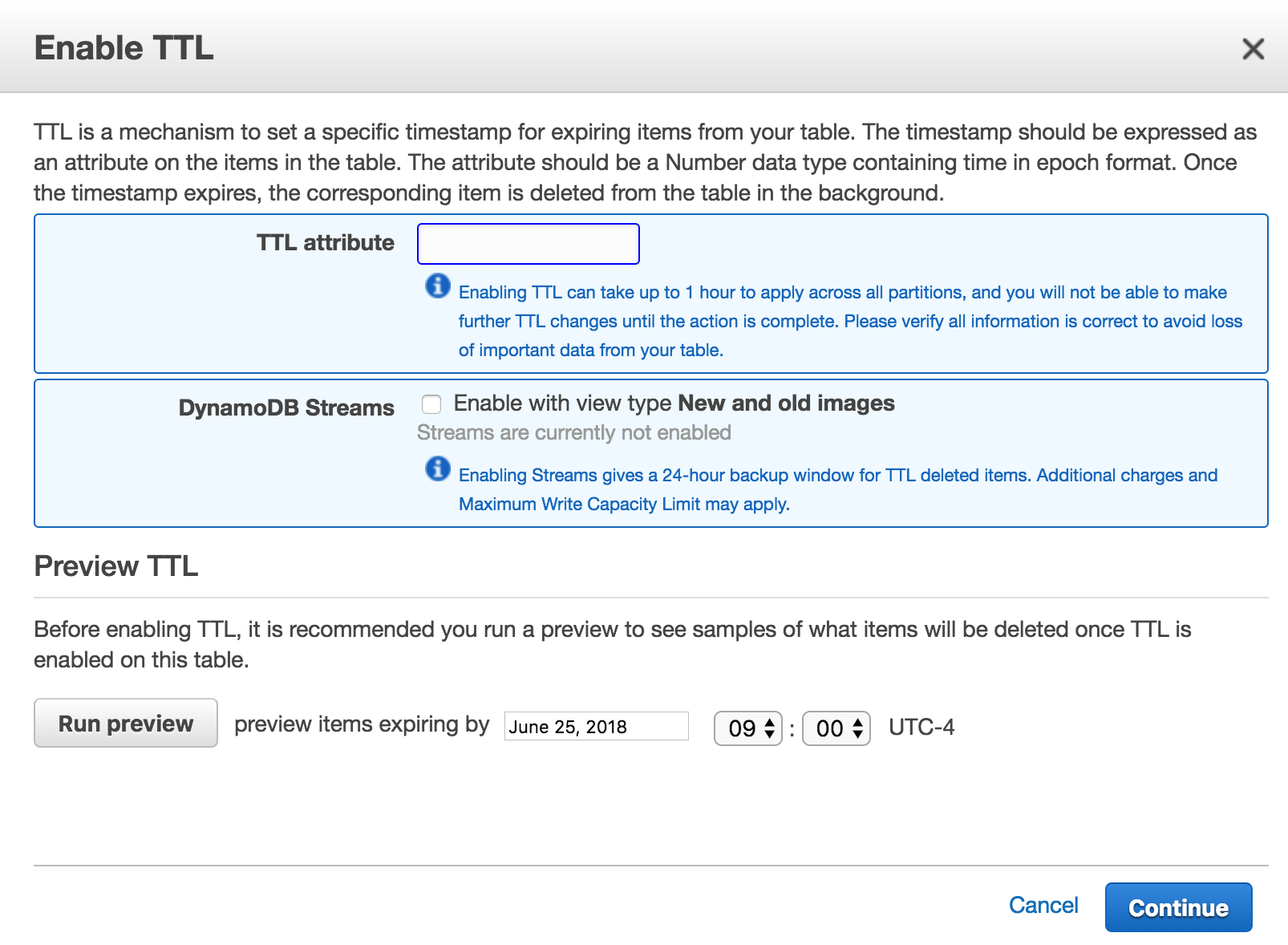Close the Enable TTL dialog
1288x945 pixels.
1252,49
